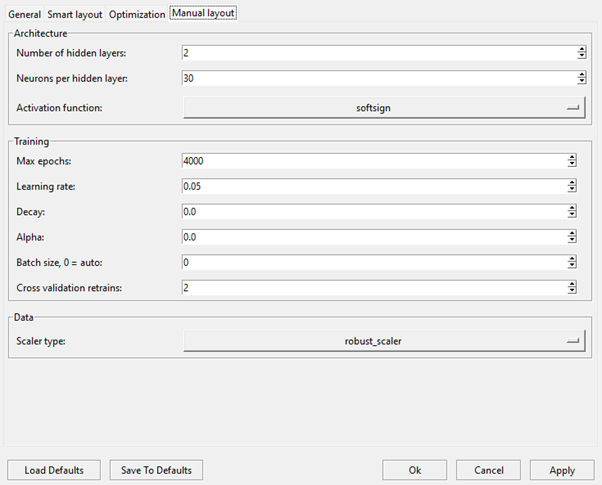The height and width of the screenshot is (485, 602).
Task: Decrease Decay value with down arrow
Action: (x=572, y=215)
